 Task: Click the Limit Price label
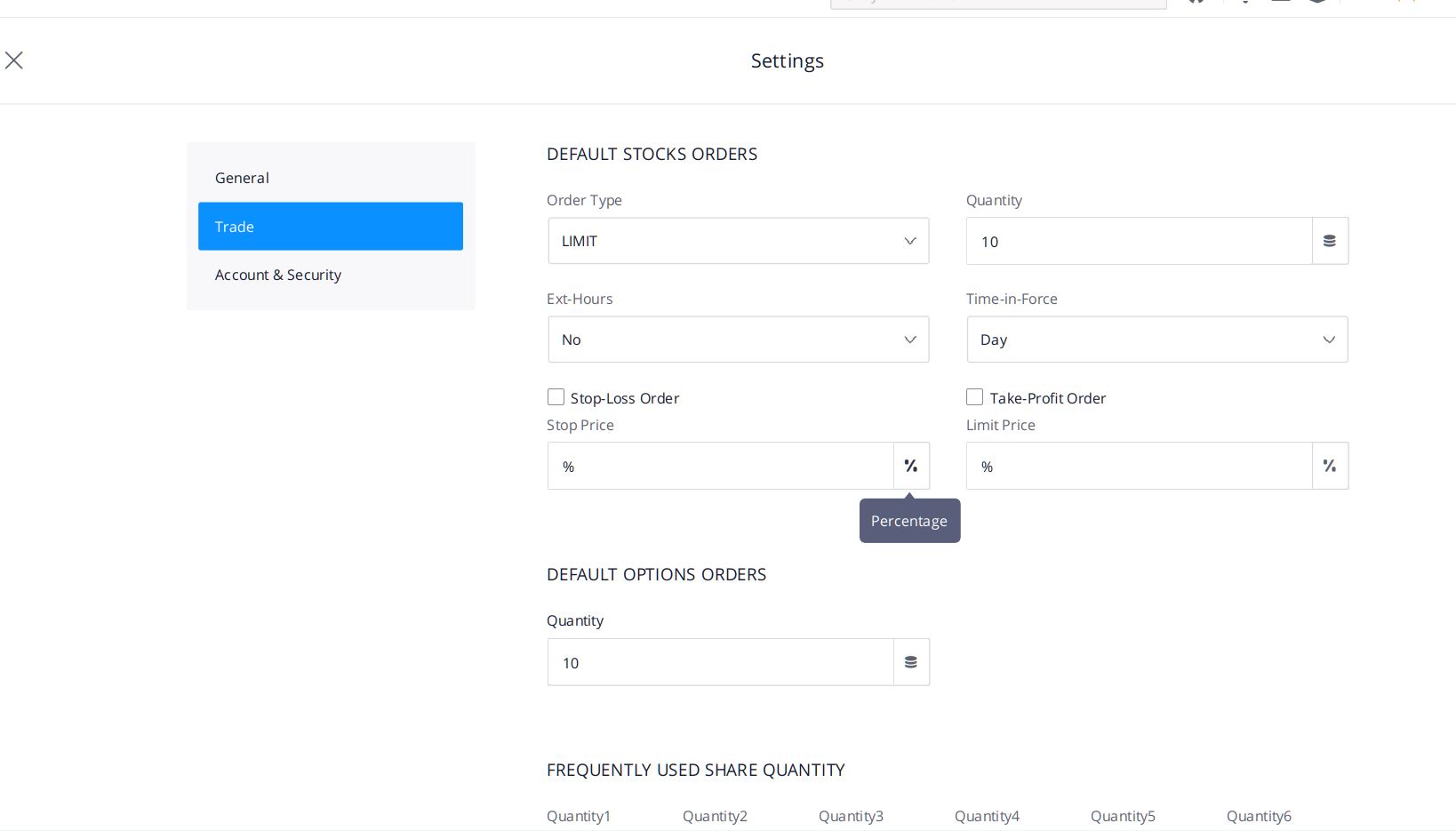pyautogui.click(x=1001, y=425)
